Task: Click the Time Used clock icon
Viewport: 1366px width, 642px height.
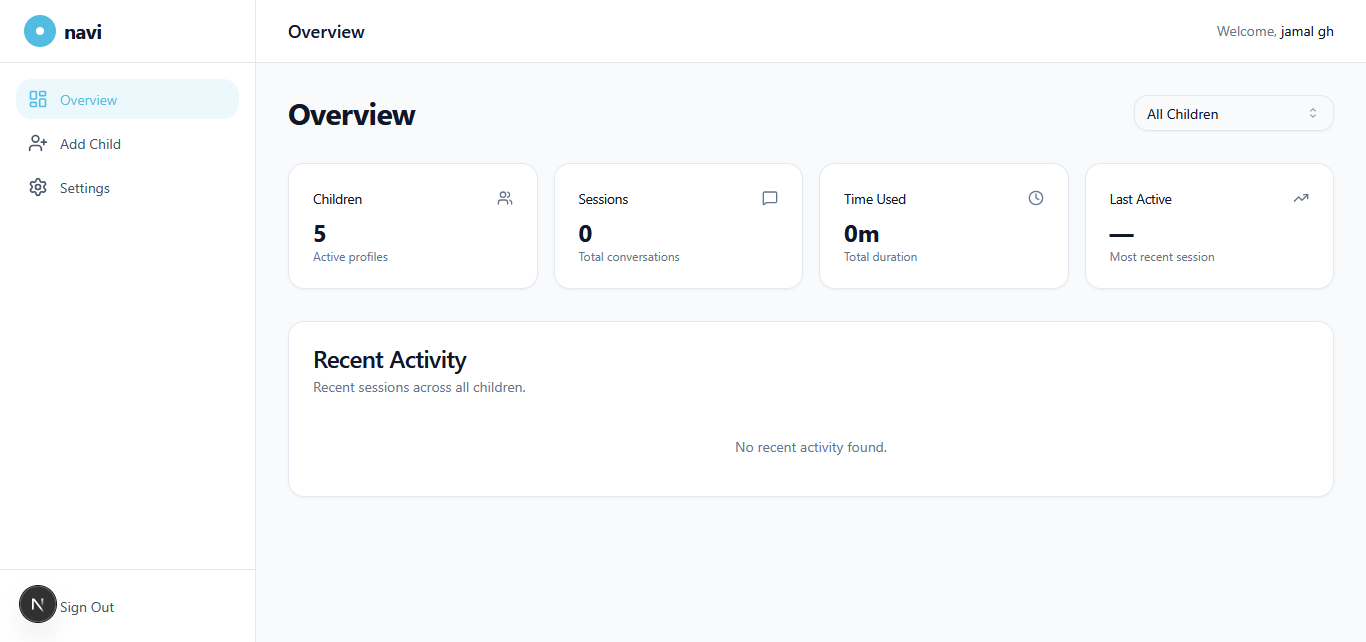Action: coord(1036,198)
